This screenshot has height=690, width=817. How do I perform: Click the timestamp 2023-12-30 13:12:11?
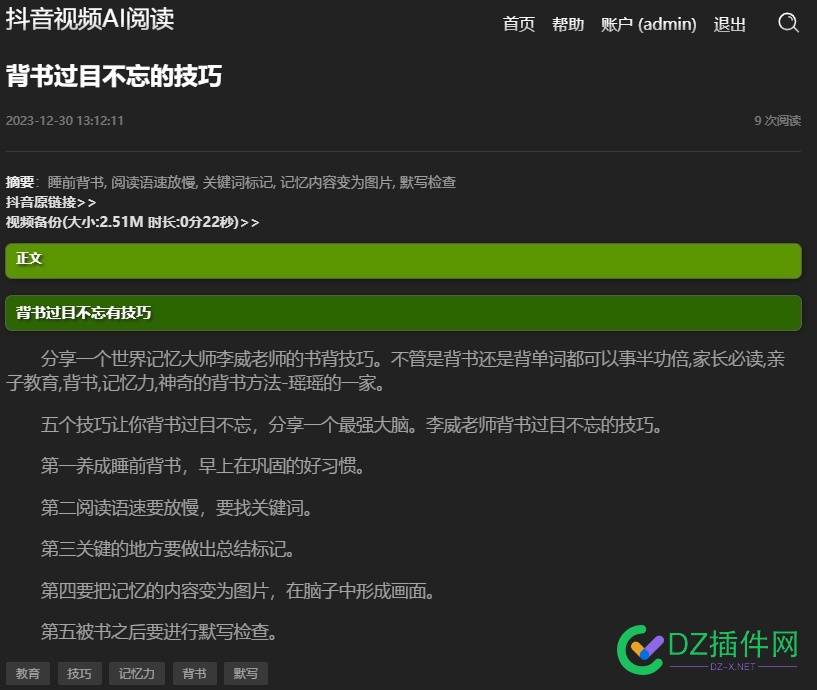(x=65, y=121)
